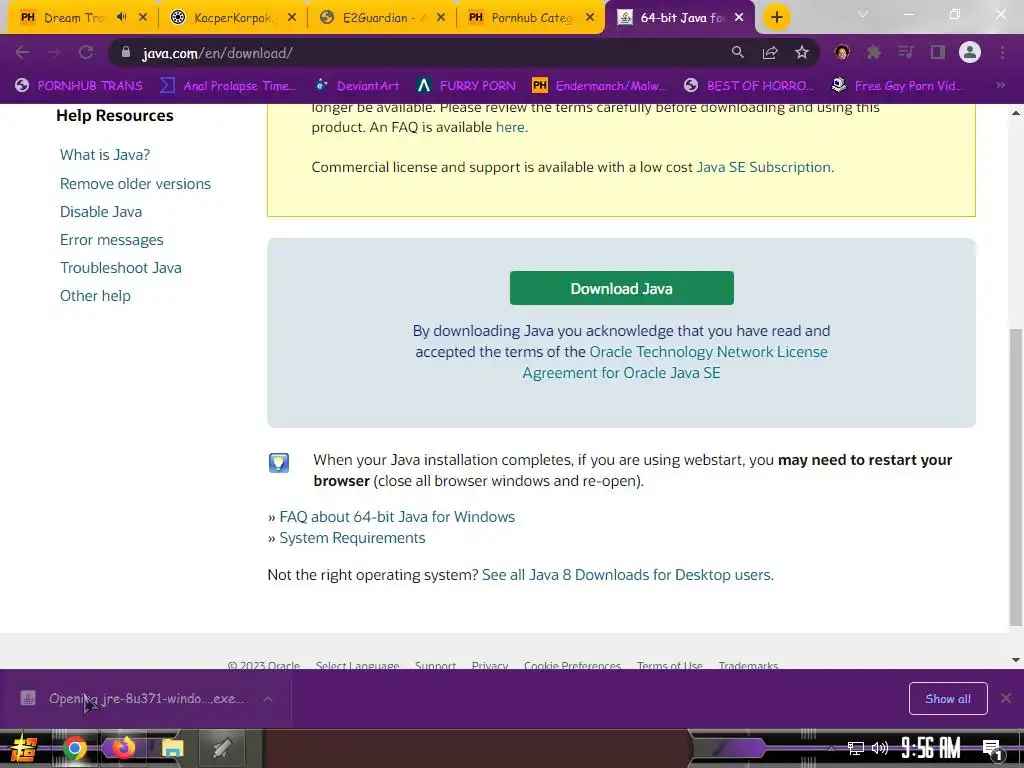This screenshot has height=768, width=1024.
Task: Open a new tab with the plus button
Action: pyautogui.click(x=776, y=17)
